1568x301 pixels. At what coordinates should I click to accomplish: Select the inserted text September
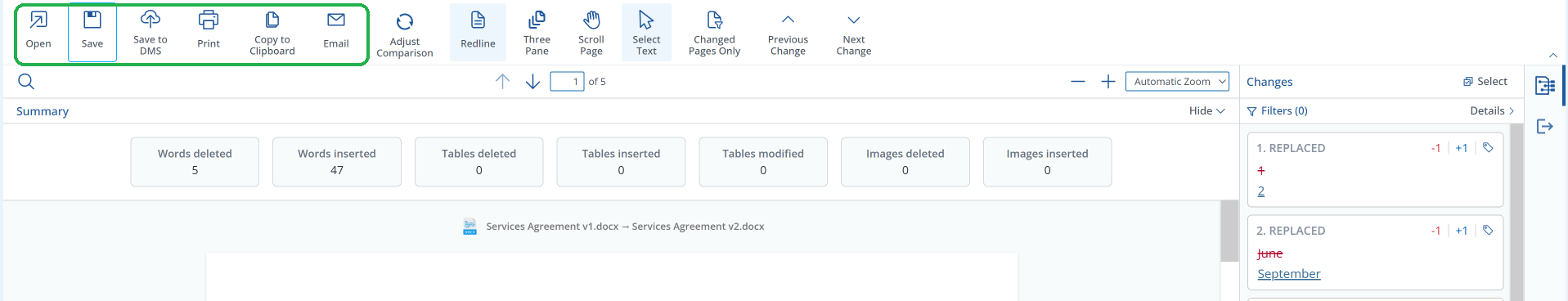1289,274
